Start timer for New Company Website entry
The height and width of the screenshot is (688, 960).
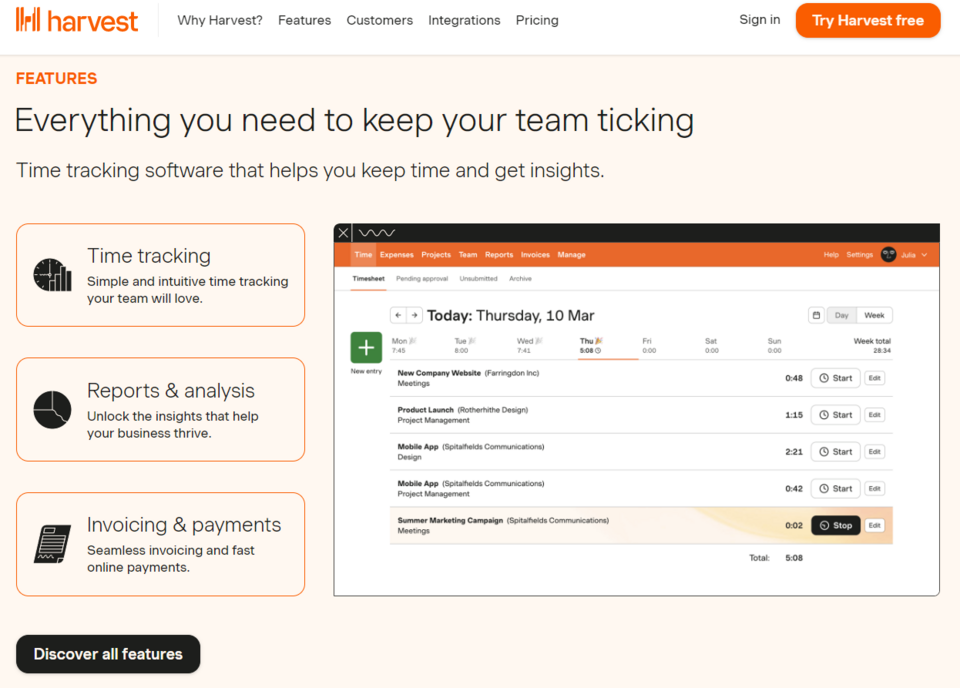coord(836,378)
